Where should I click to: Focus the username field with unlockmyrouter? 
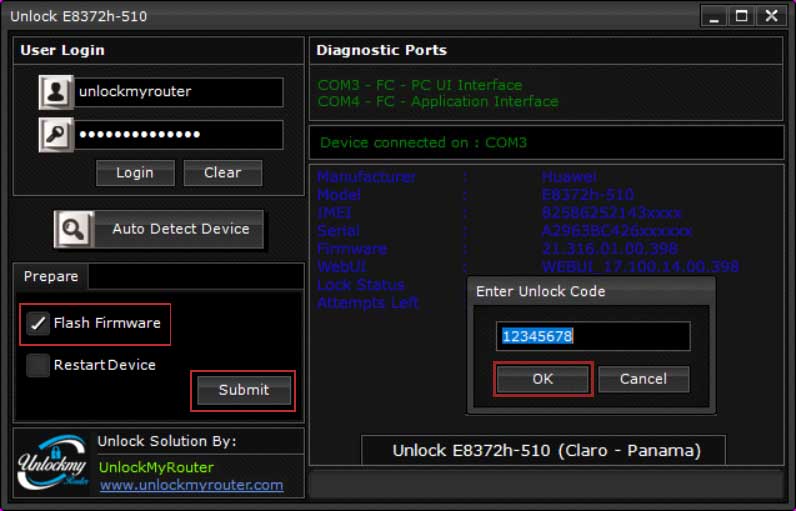coord(179,92)
